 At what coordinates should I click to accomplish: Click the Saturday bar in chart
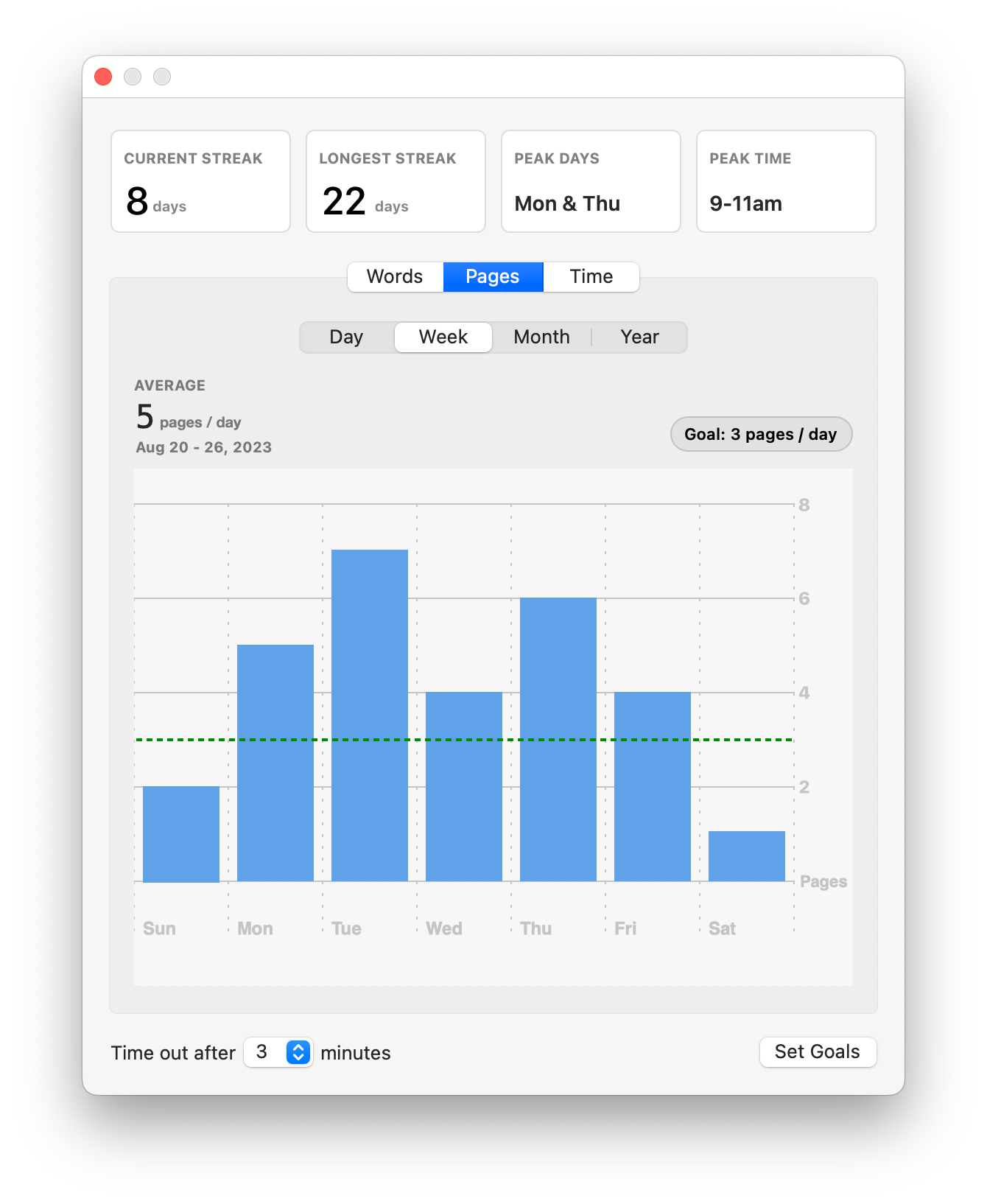(747, 856)
